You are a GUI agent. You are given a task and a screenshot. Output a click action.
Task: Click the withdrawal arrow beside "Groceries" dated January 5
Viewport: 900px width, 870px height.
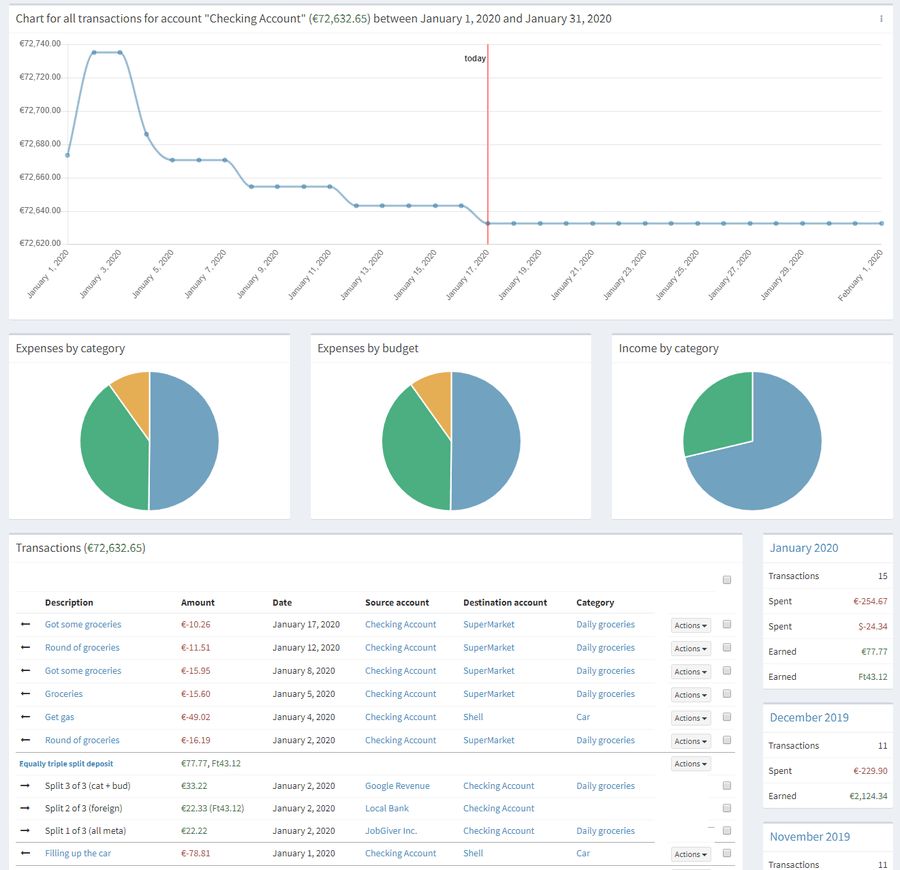(25, 694)
